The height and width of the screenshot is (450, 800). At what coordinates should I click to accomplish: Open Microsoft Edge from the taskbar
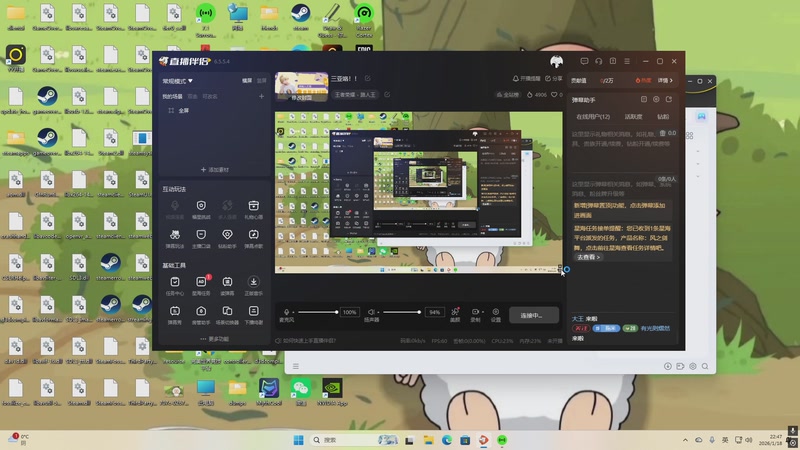point(447,440)
